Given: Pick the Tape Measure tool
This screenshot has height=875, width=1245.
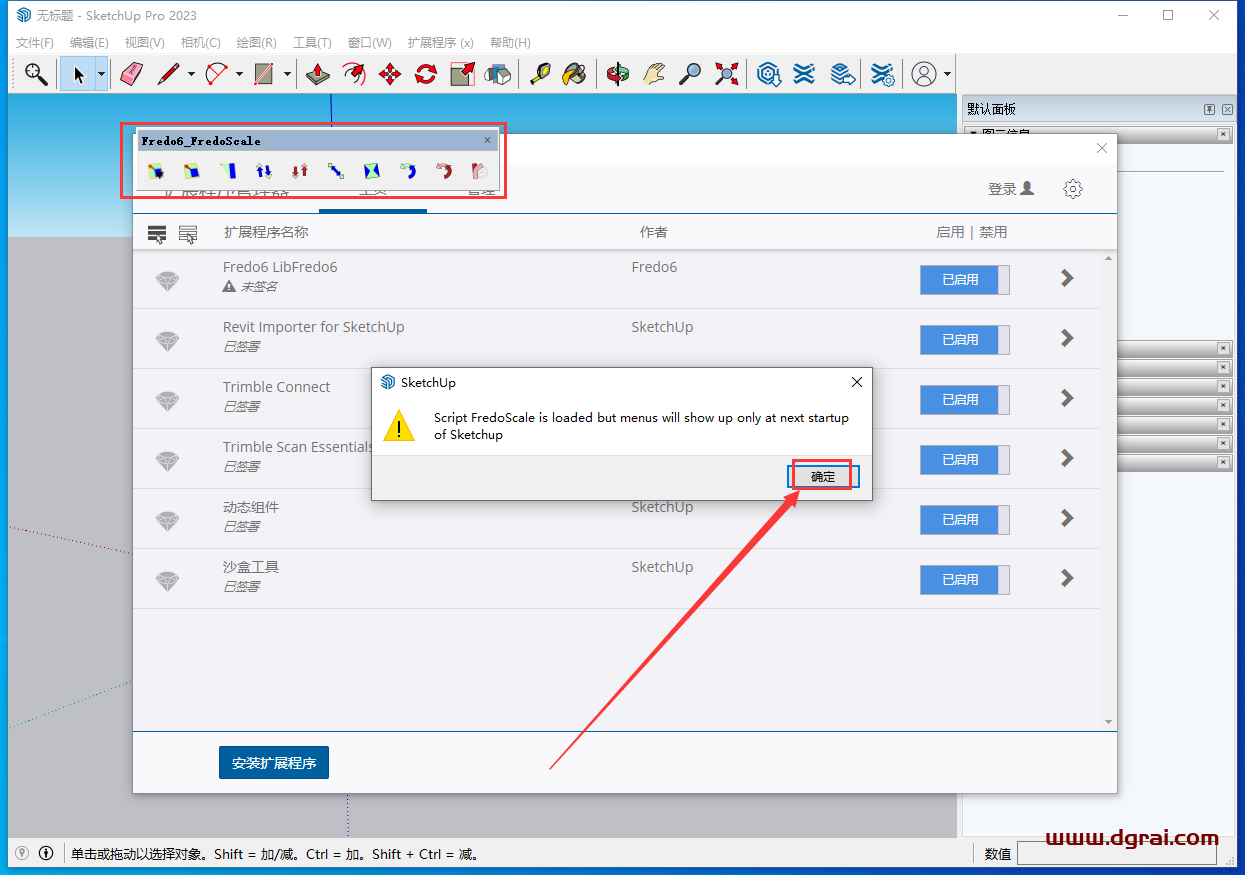Looking at the screenshot, I should (x=539, y=74).
